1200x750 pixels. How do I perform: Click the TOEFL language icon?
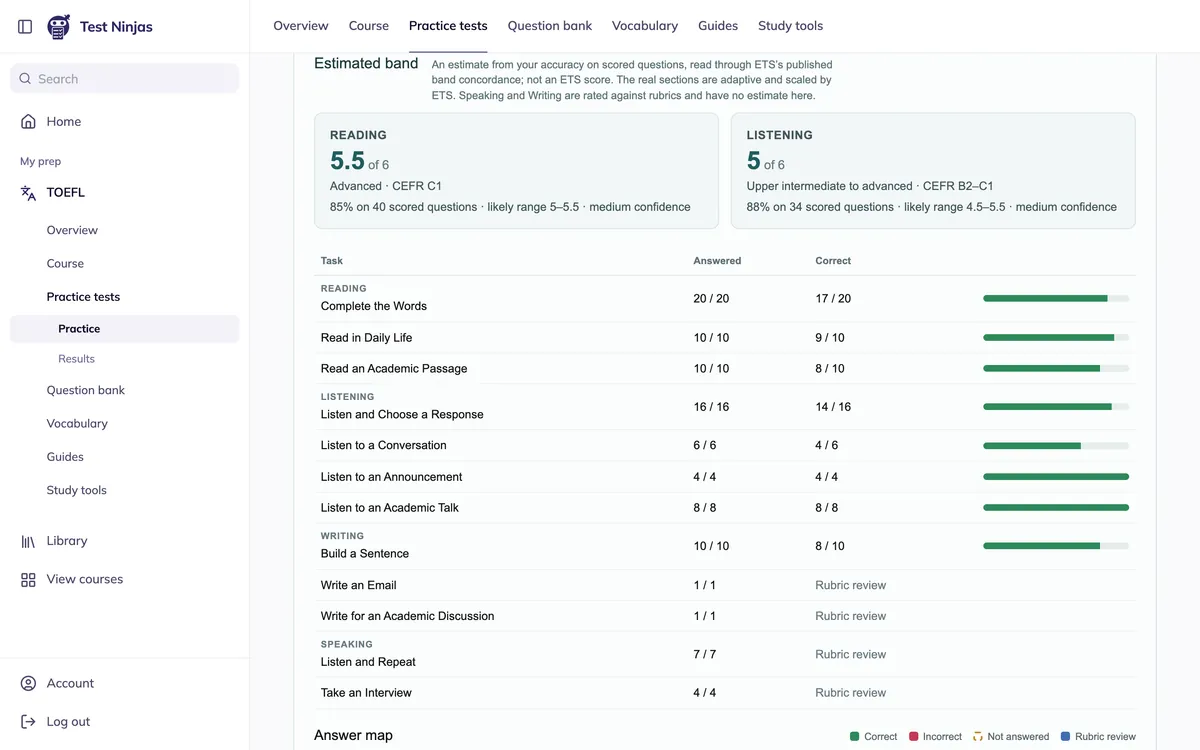point(28,192)
